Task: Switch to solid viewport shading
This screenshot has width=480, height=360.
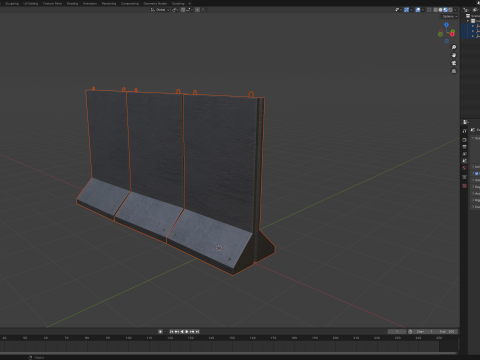Action: point(440,10)
